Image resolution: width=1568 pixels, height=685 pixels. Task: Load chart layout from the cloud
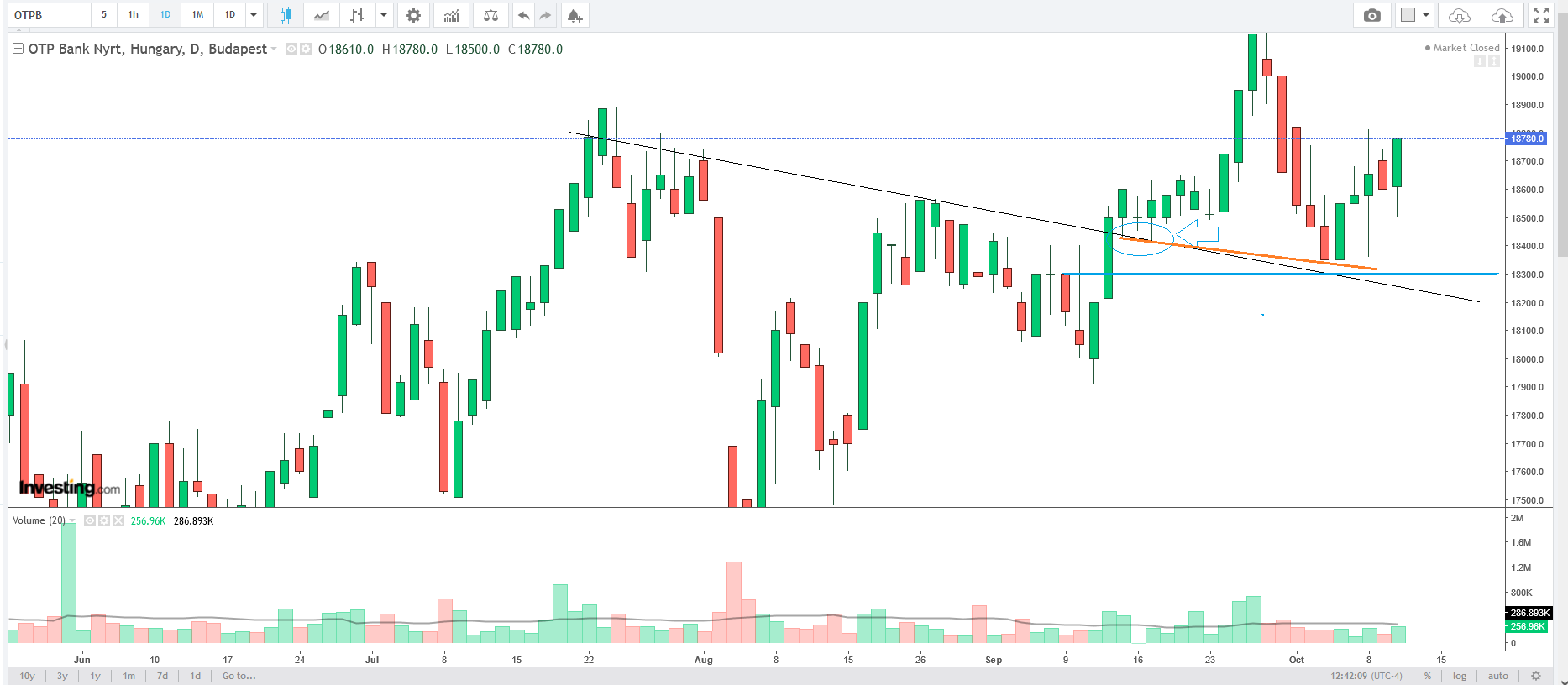point(1460,15)
